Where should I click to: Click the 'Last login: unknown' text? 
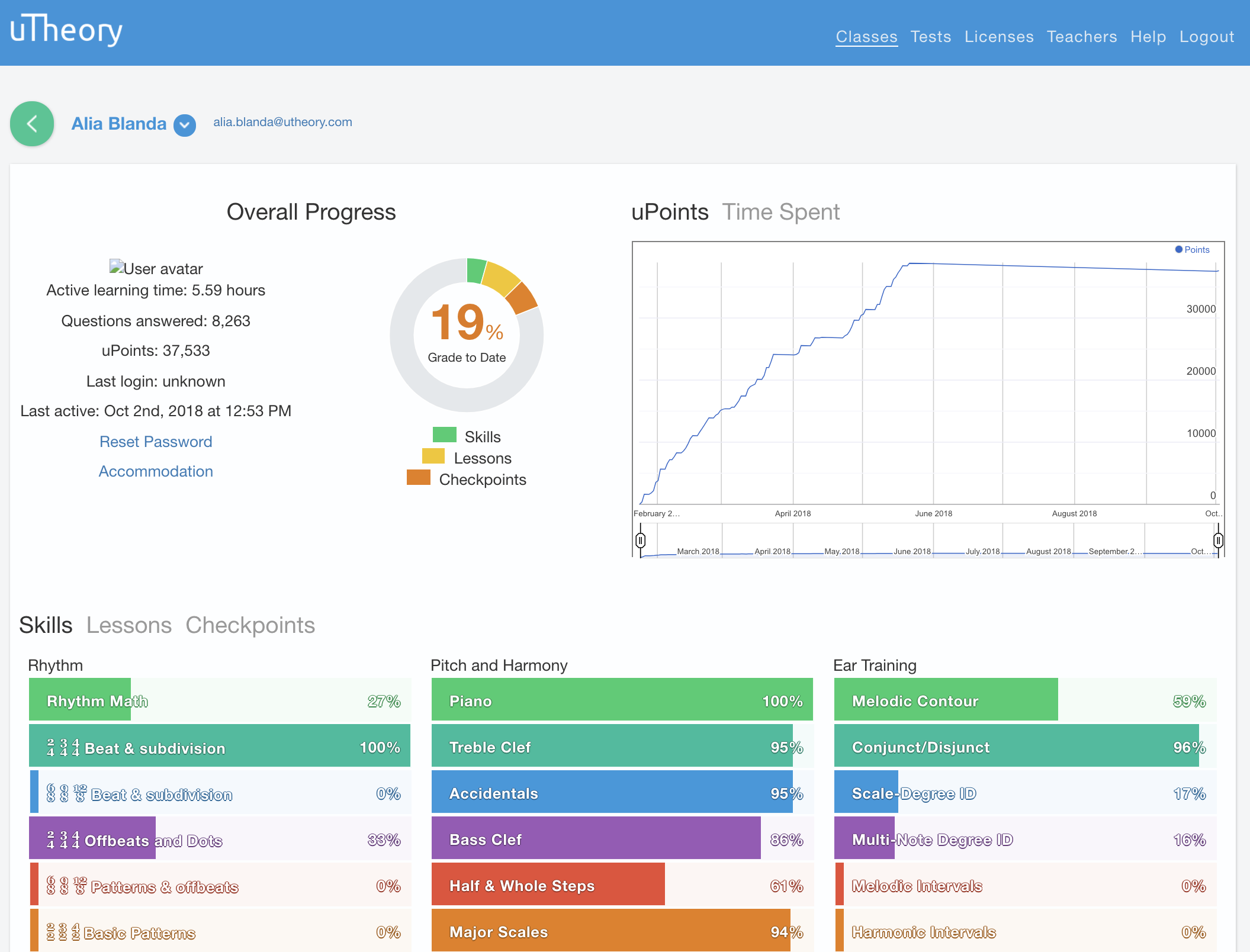(x=156, y=381)
